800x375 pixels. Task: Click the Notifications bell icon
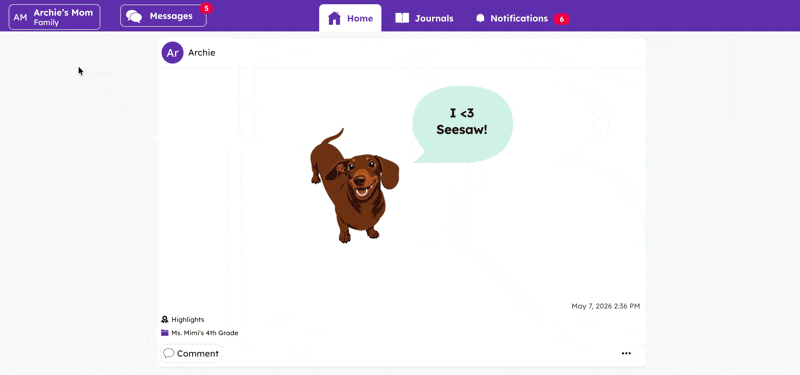[480, 18]
